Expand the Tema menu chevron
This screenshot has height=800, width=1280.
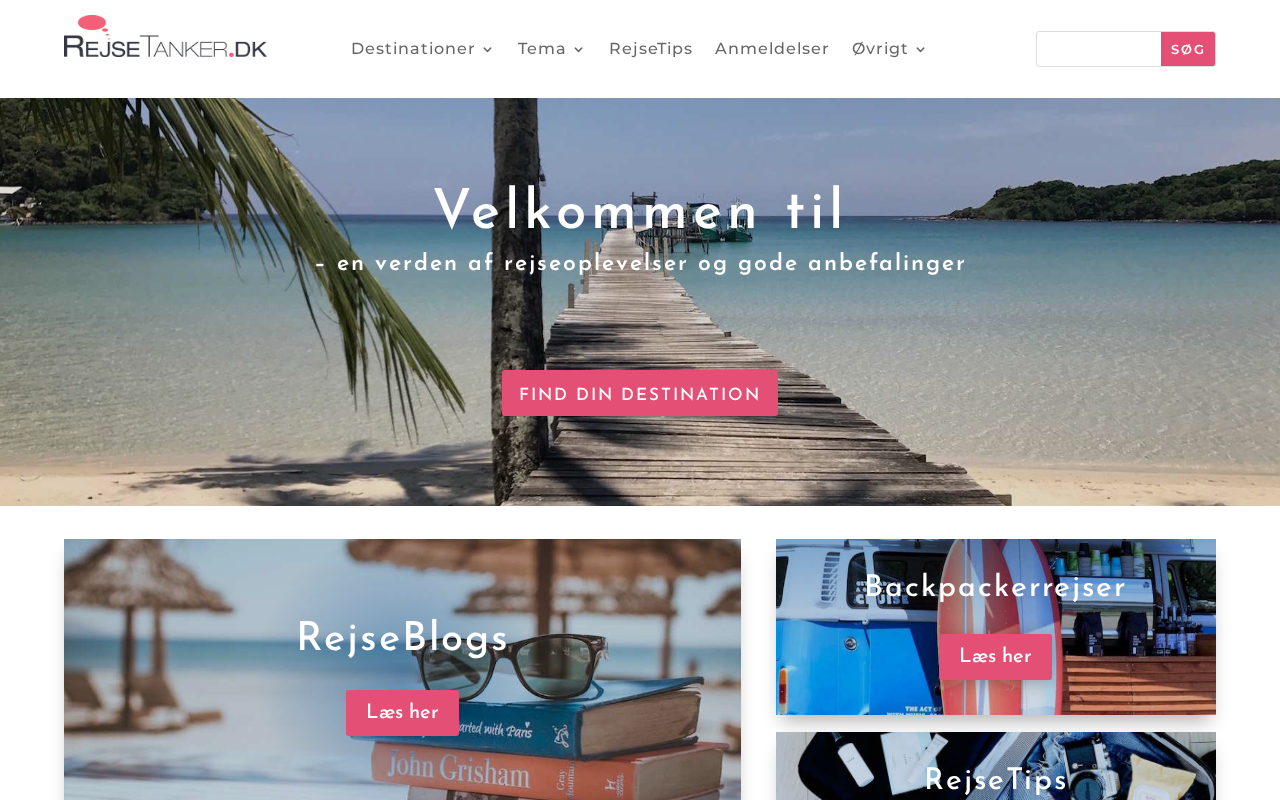pos(578,49)
